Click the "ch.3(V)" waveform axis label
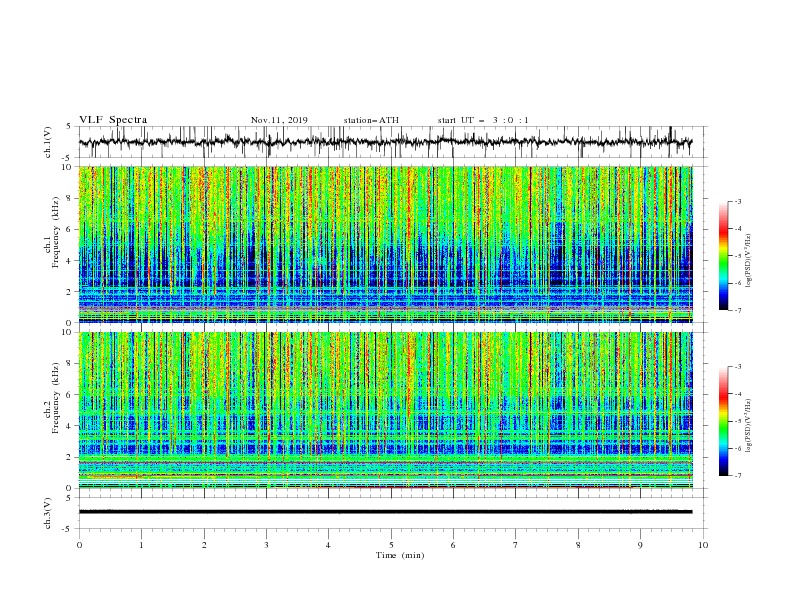Image resolution: width=792 pixels, height=612 pixels. point(47,513)
